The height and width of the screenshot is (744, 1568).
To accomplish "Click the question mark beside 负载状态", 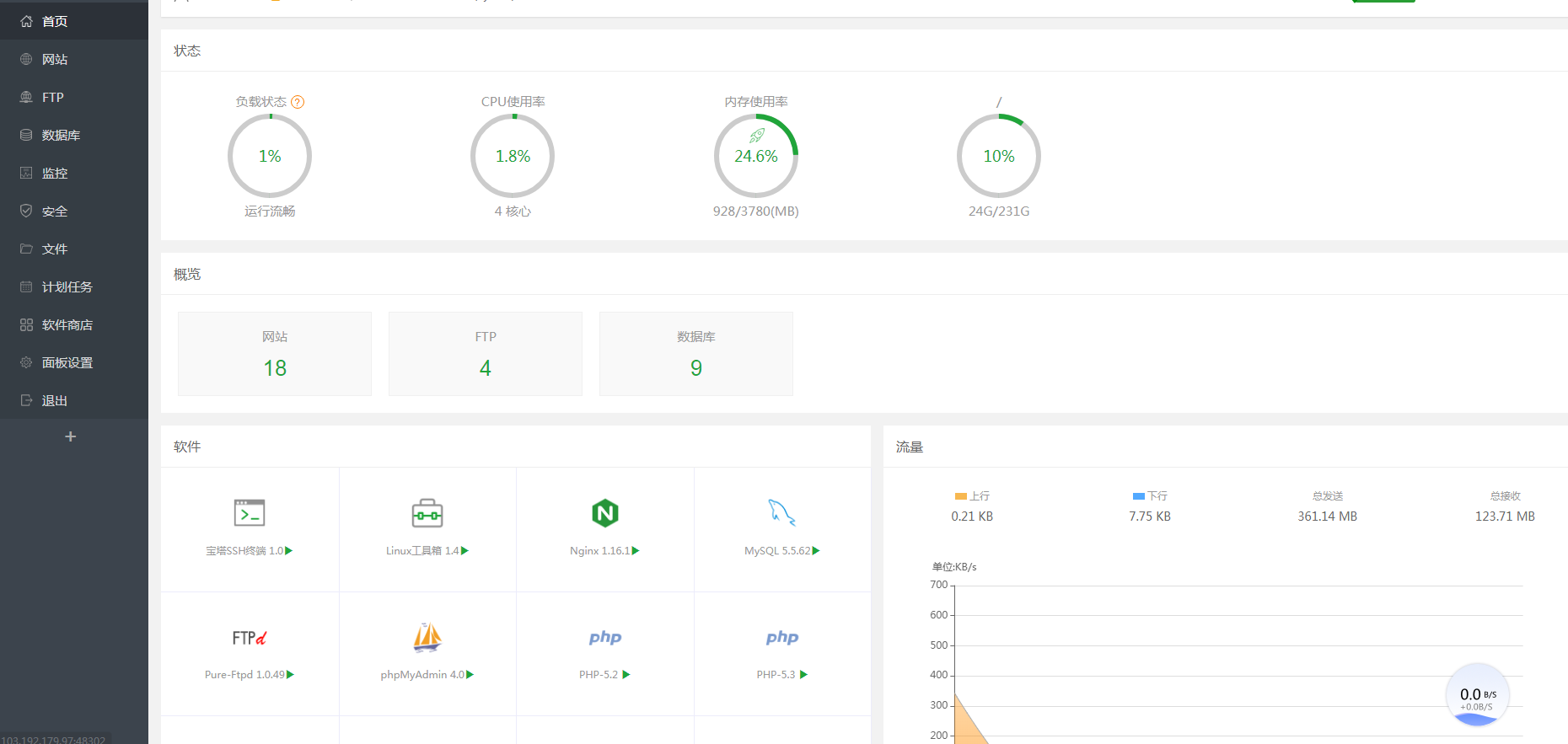I will click(298, 102).
